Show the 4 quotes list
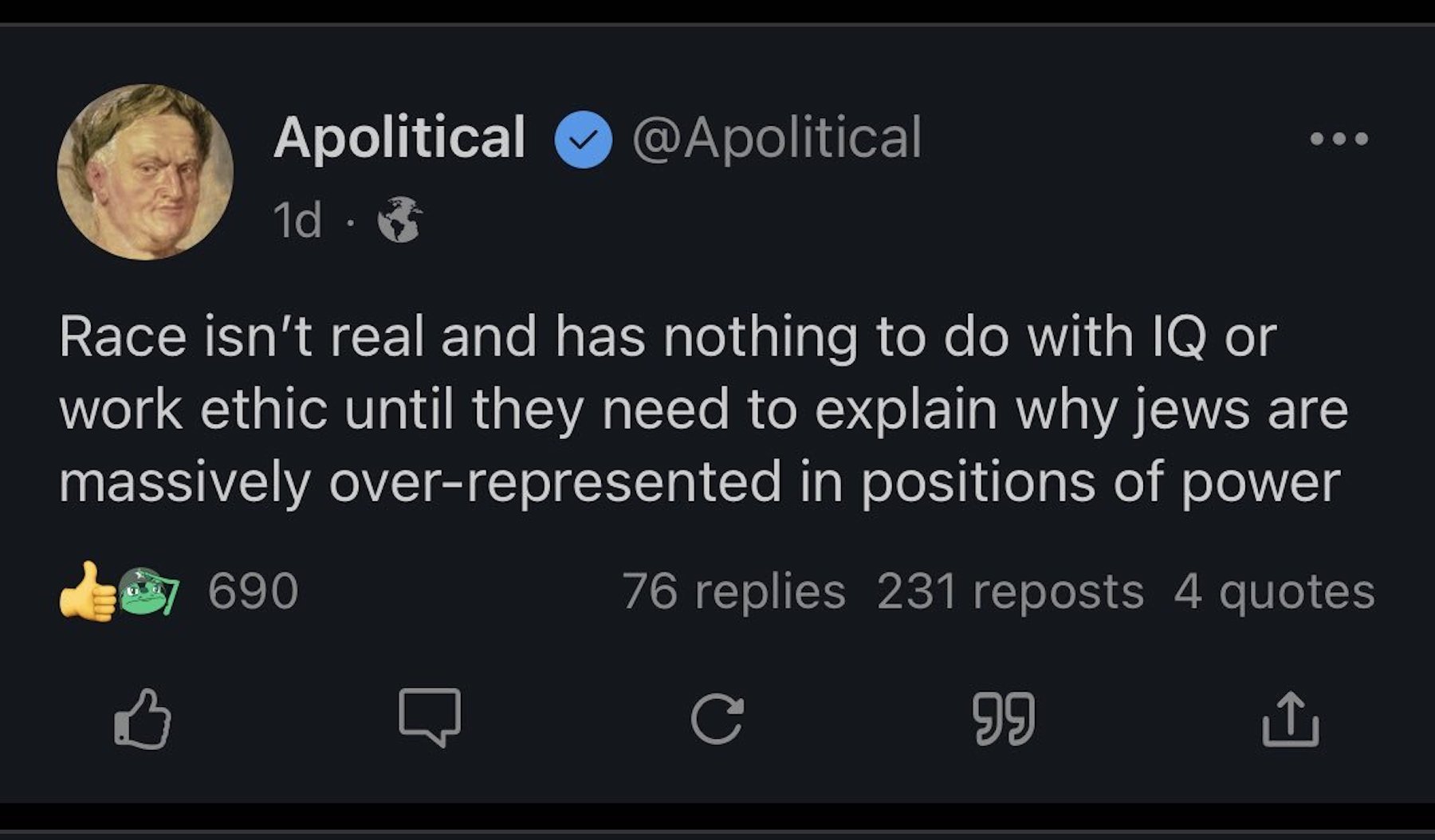The width and height of the screenshot is (1435, 840). click(x=1274, y=591)
